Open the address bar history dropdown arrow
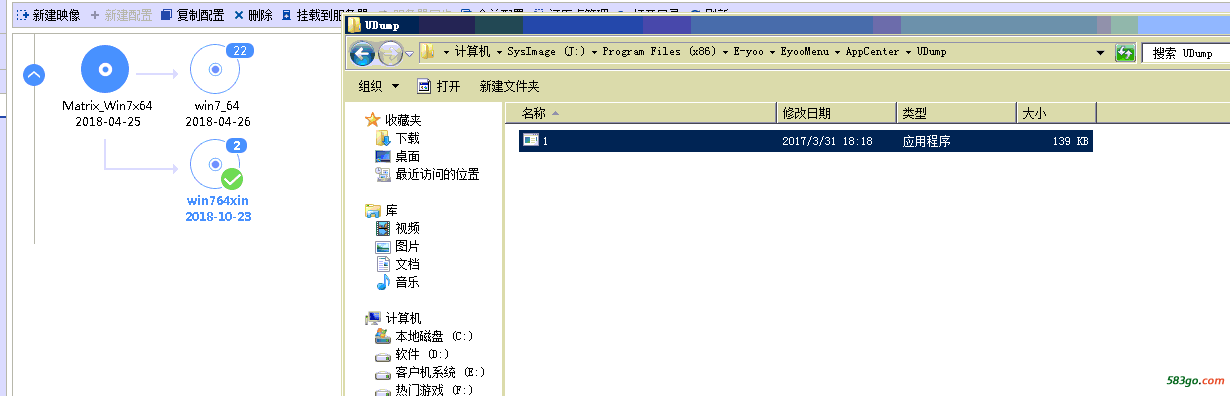This screenshot has width=1230, height=396. [x=1101, y=53]
